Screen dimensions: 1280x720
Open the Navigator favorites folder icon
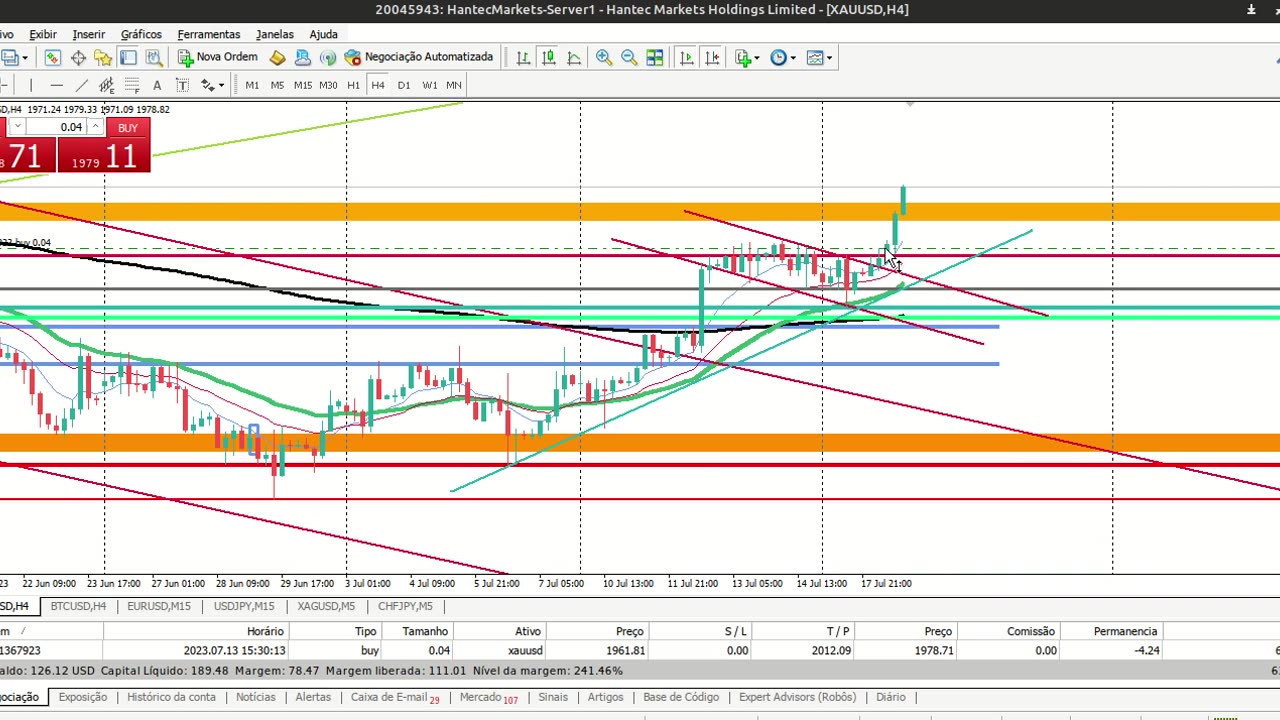103,57
